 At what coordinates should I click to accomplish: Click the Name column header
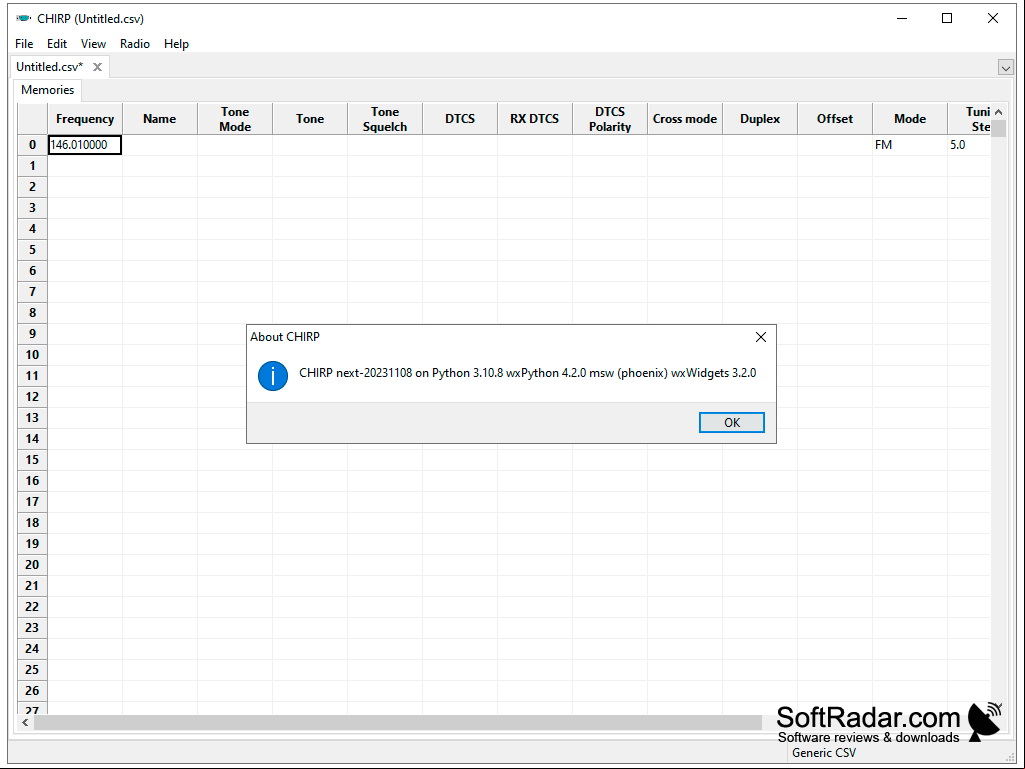tap(160, 119)
